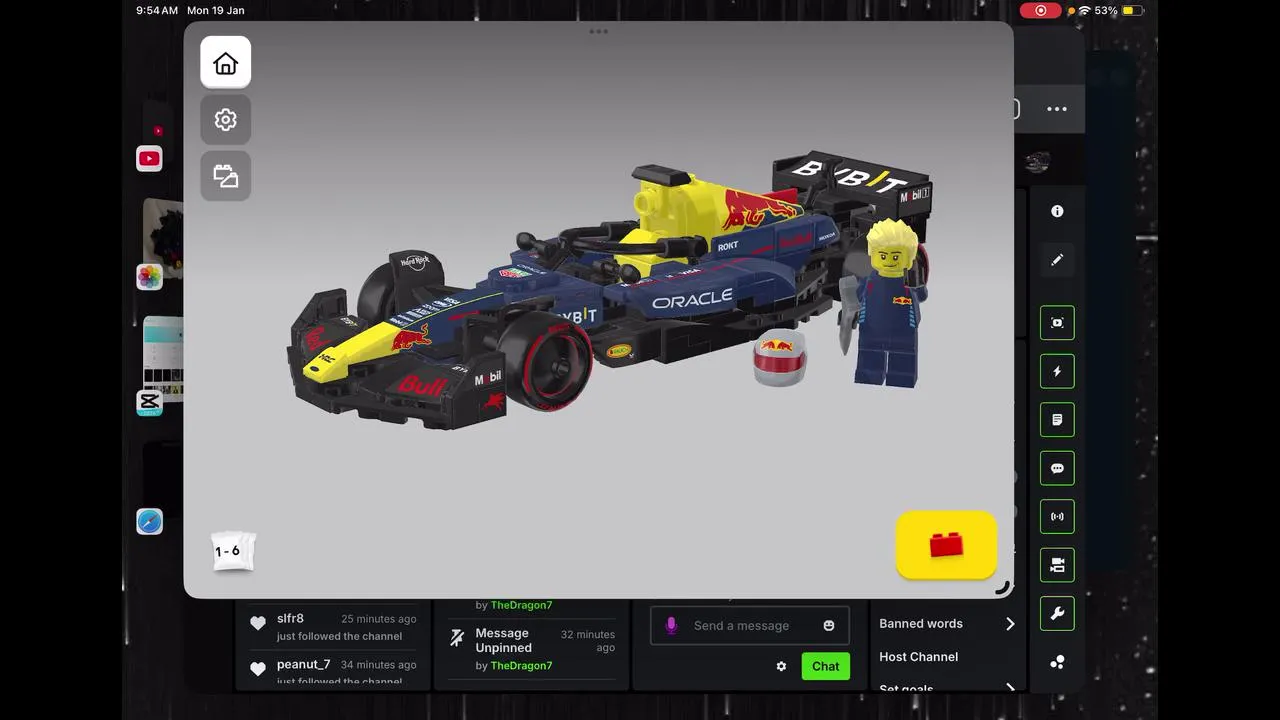Open TheDragon7 link under Message Unpinned

521,666
